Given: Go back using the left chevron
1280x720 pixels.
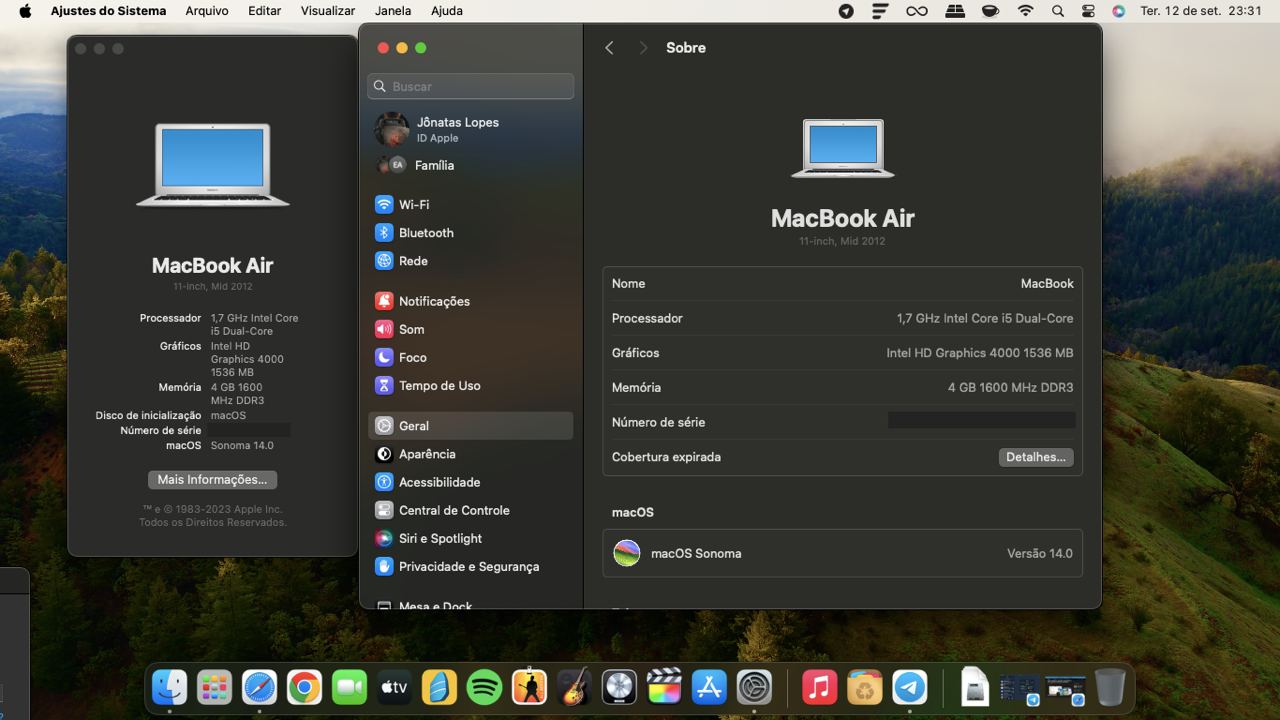Looking at the screenshot, I should [609, 48].
